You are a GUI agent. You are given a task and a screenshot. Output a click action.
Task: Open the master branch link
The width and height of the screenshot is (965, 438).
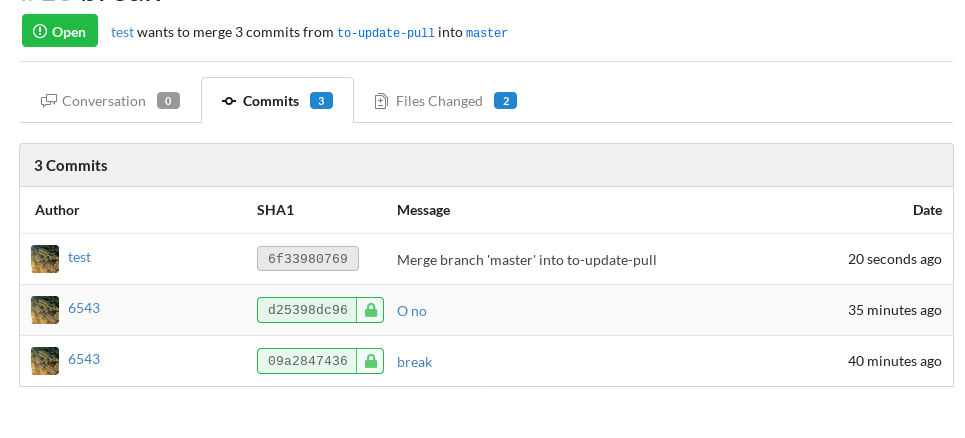pos(487,33)
